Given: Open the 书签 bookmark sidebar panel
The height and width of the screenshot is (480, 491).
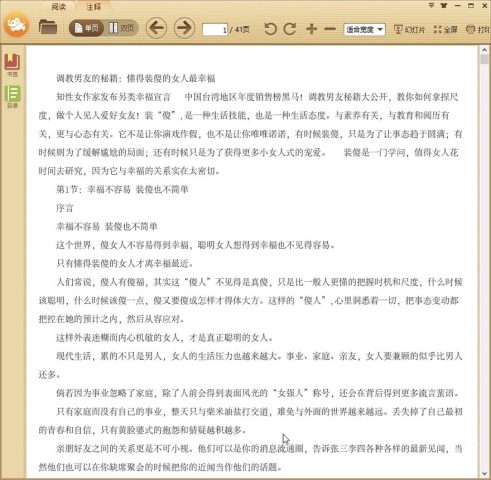Looking at the screenshot, I should 12,65.
